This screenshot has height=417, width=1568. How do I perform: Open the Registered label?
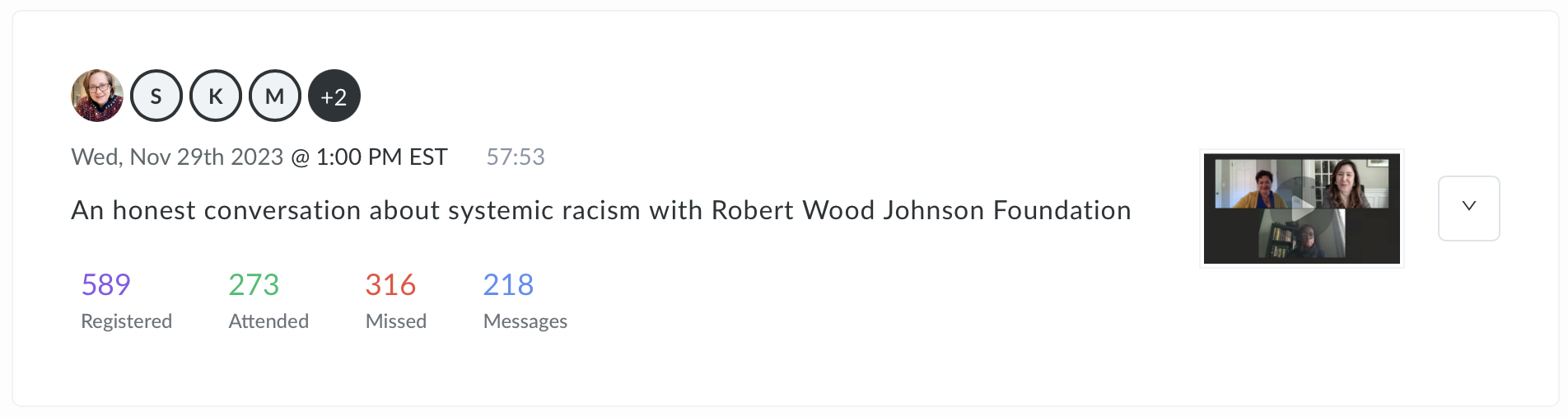click(x=126, y=321)
